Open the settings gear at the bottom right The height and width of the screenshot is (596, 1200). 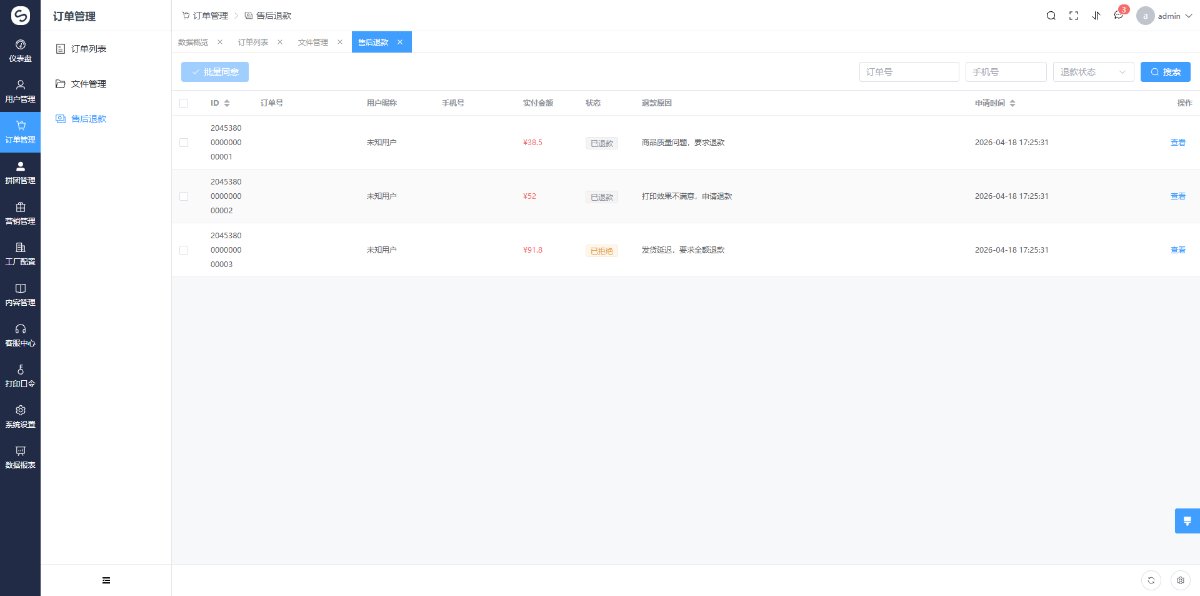tap(1180, 580)
